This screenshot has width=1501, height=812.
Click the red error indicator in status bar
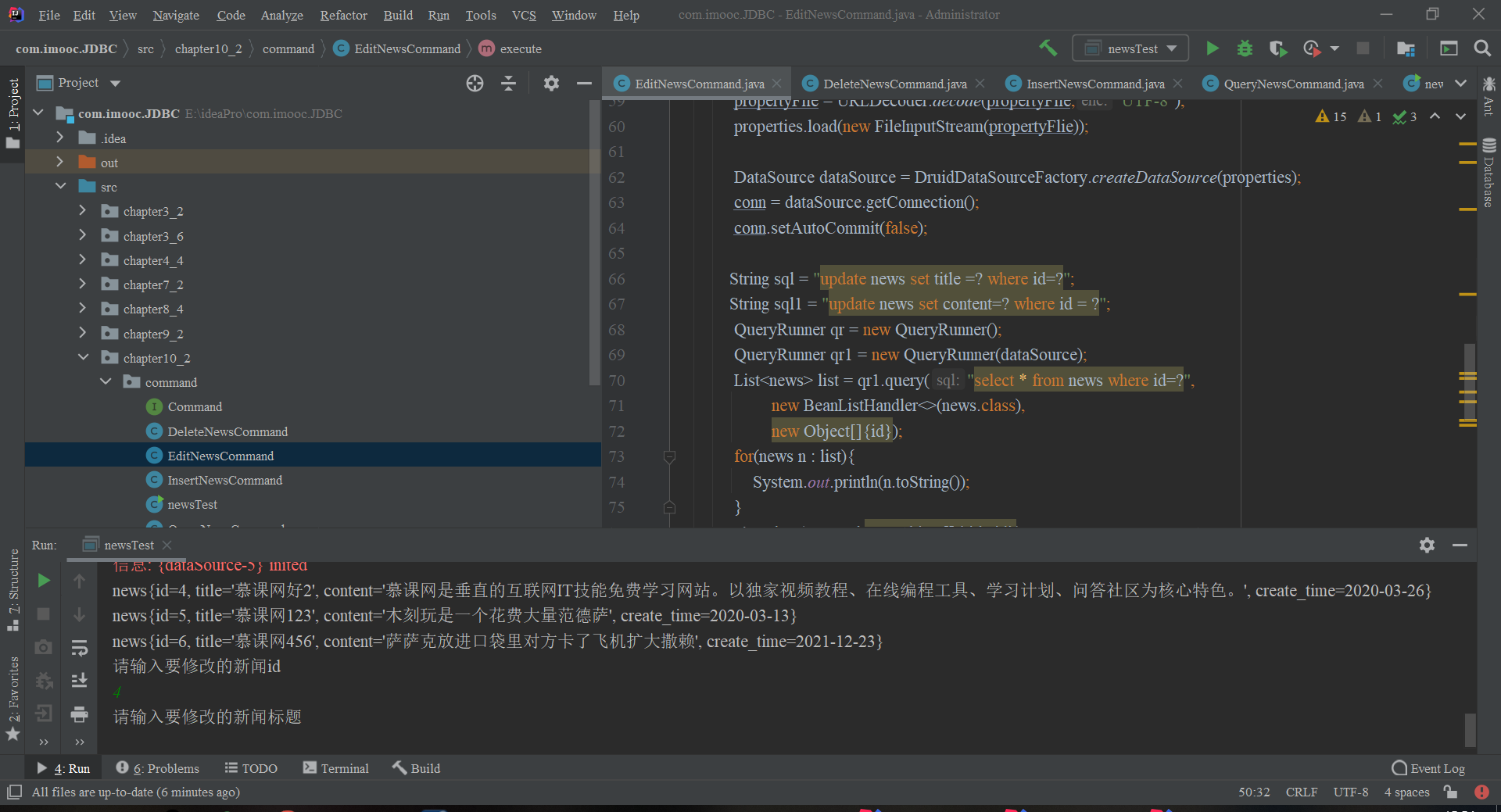point(1481,792)
